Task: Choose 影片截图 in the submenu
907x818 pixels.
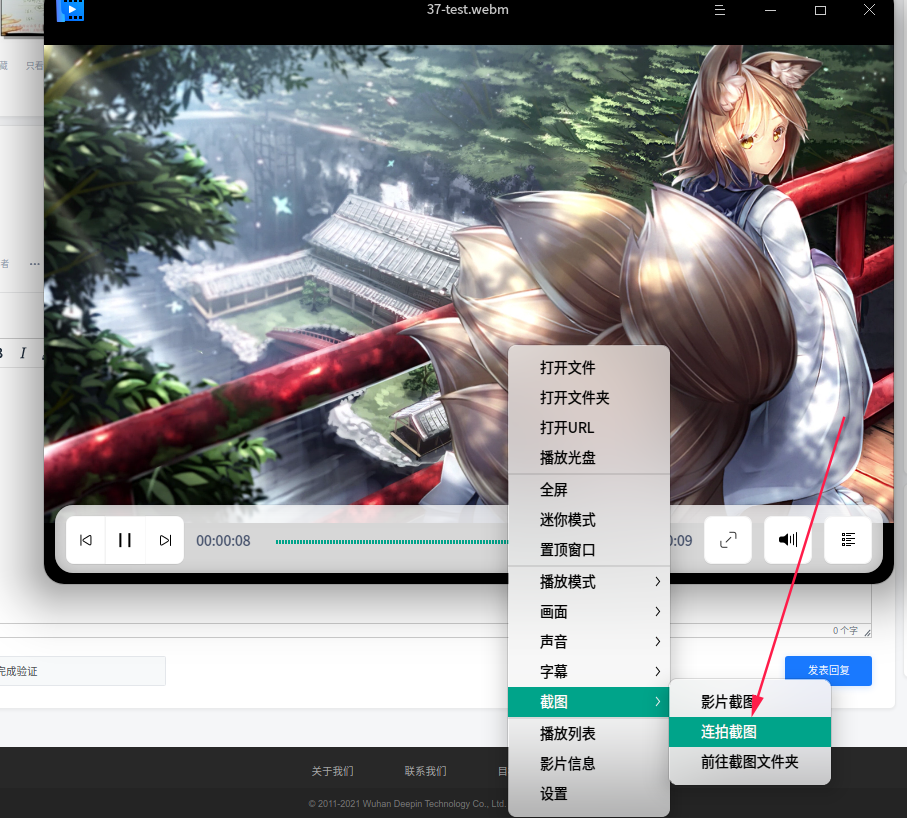Action: coord(750,702)
